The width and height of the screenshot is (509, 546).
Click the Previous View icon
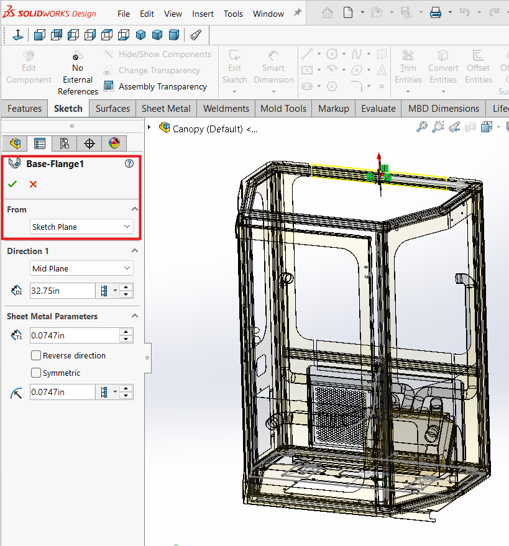click(x=454, y=127)
